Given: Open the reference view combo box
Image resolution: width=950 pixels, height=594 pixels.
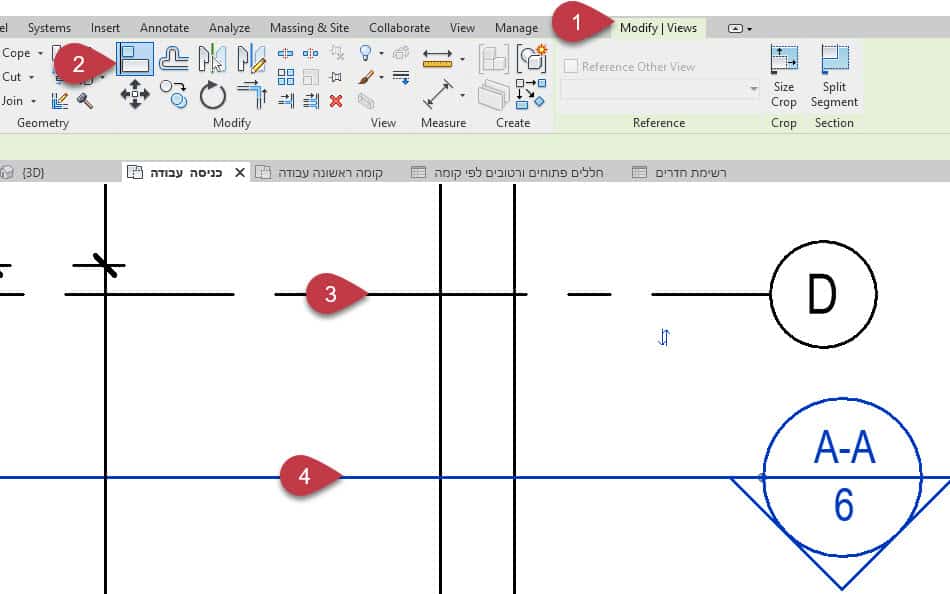Looking at the screenshot, I should coord(660,89).
